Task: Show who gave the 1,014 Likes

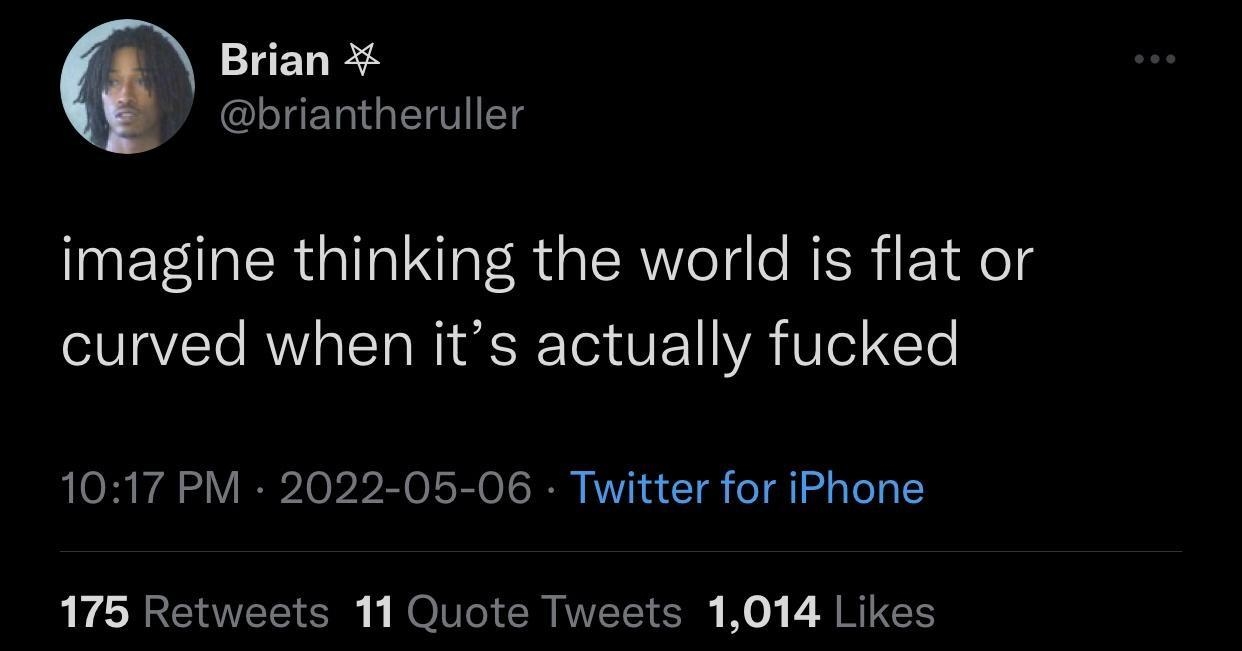Action: tap(820, 611)
